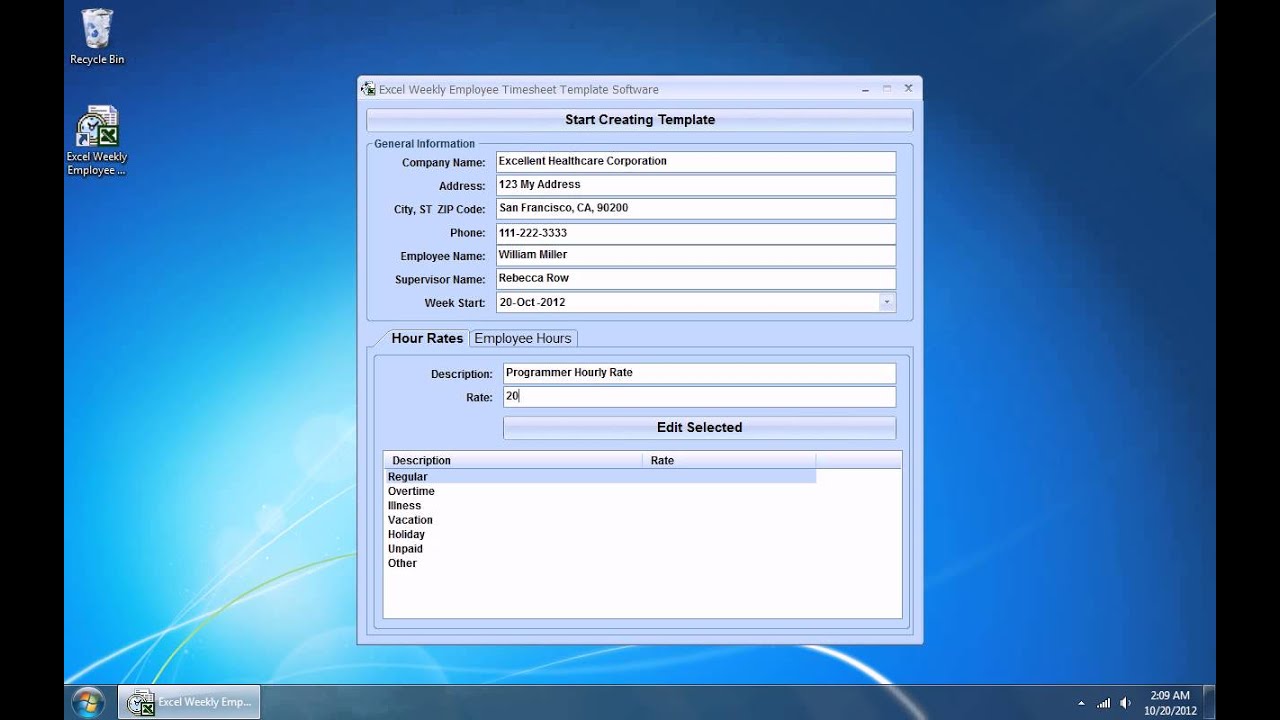Show hidden tray icons arrow
The width and height of the screenshot is (1280, 720).
click(1081, 703)
